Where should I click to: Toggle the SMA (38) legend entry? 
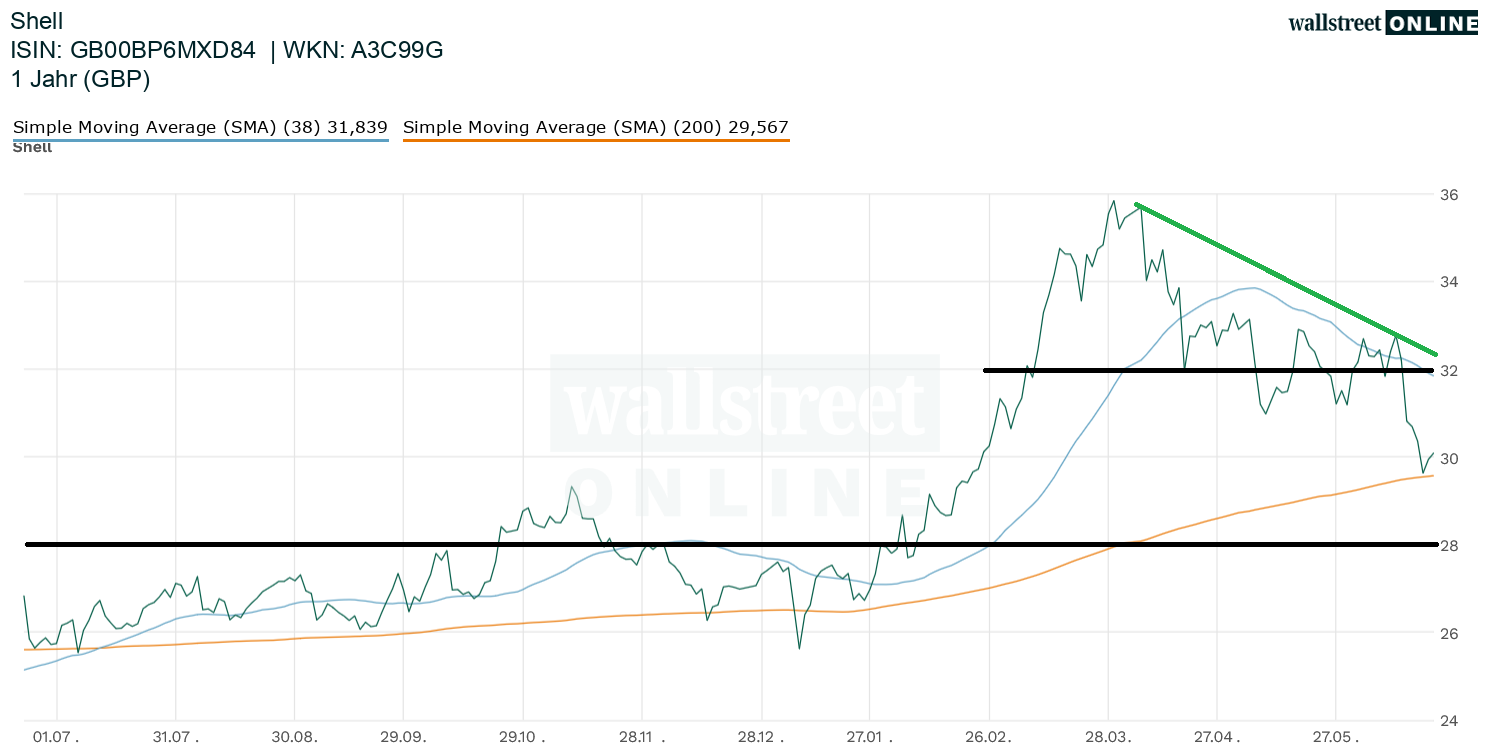[200, 127]
